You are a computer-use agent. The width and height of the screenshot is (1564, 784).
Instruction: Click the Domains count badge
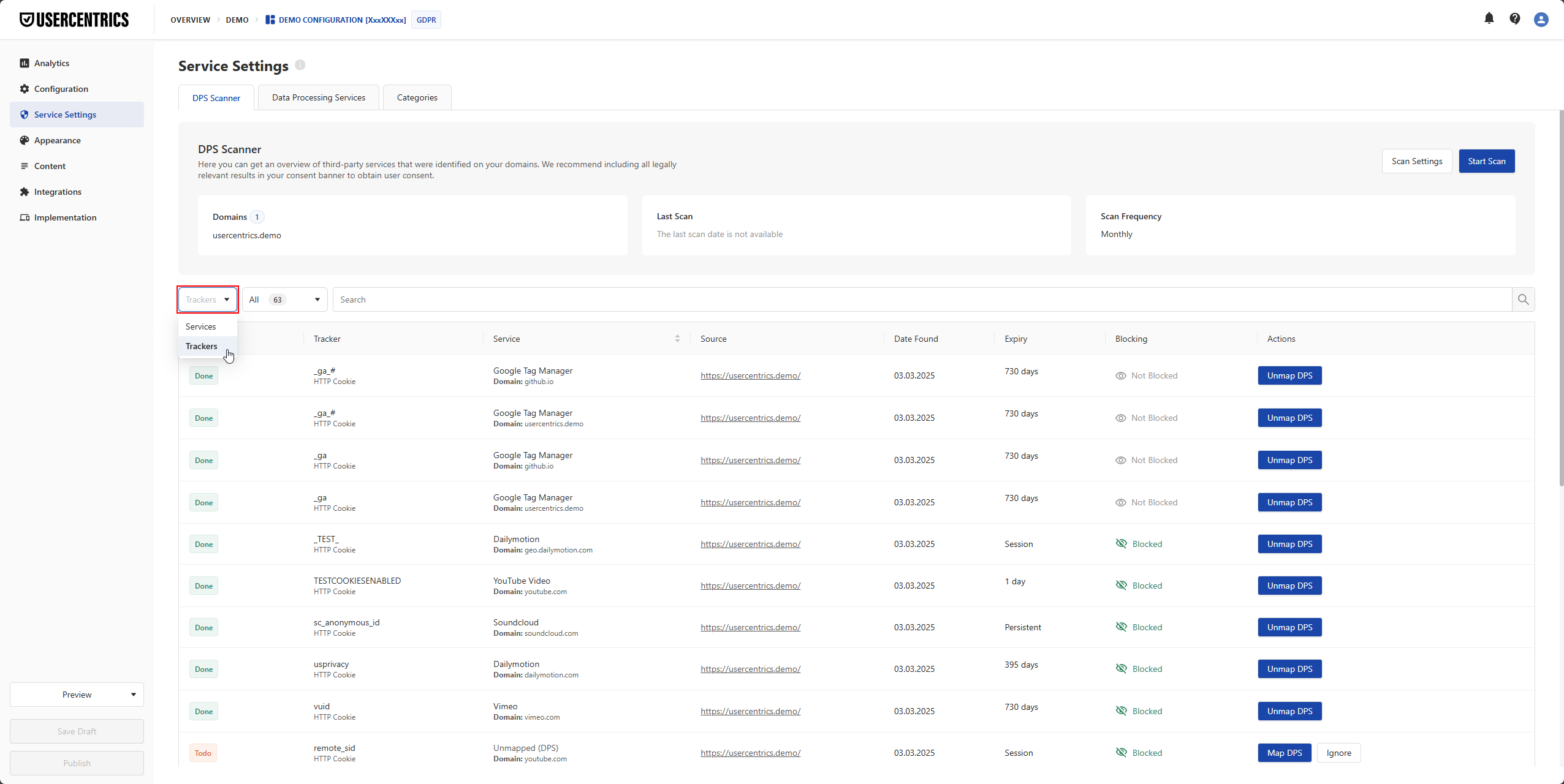pos(257,217)
